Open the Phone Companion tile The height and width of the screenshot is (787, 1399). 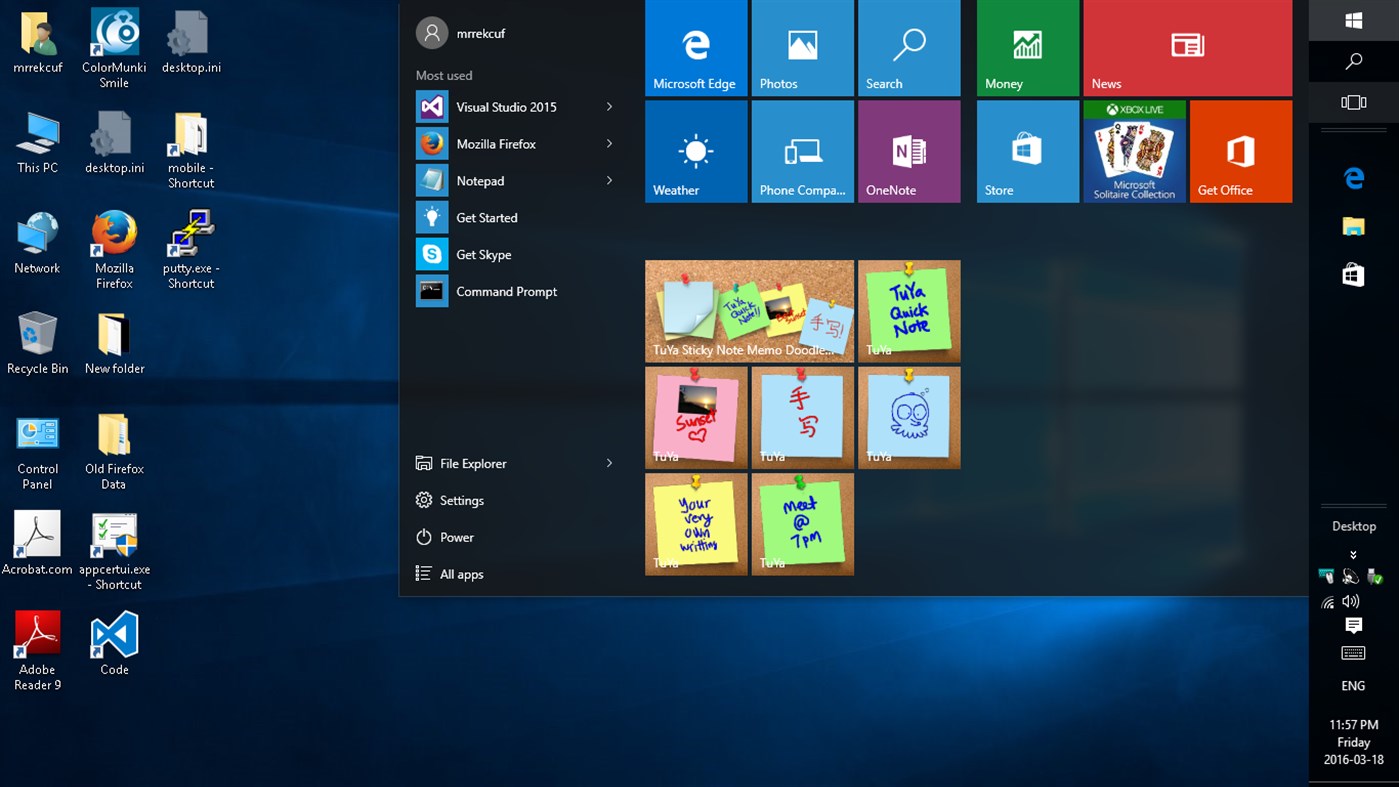pyautogui.click(x=803, y=151)
